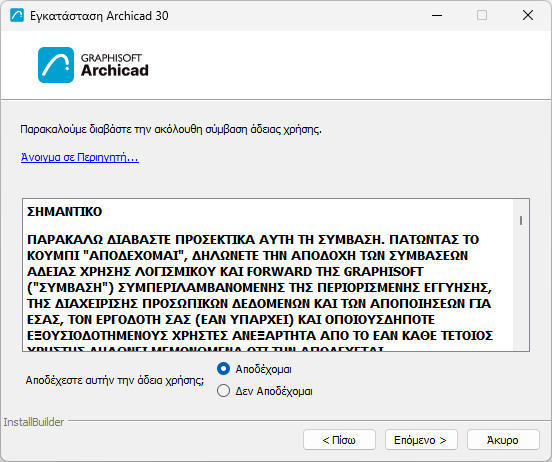Go to the next step with Επόμενο
552x462 pixels.
(x=421, y=439)
